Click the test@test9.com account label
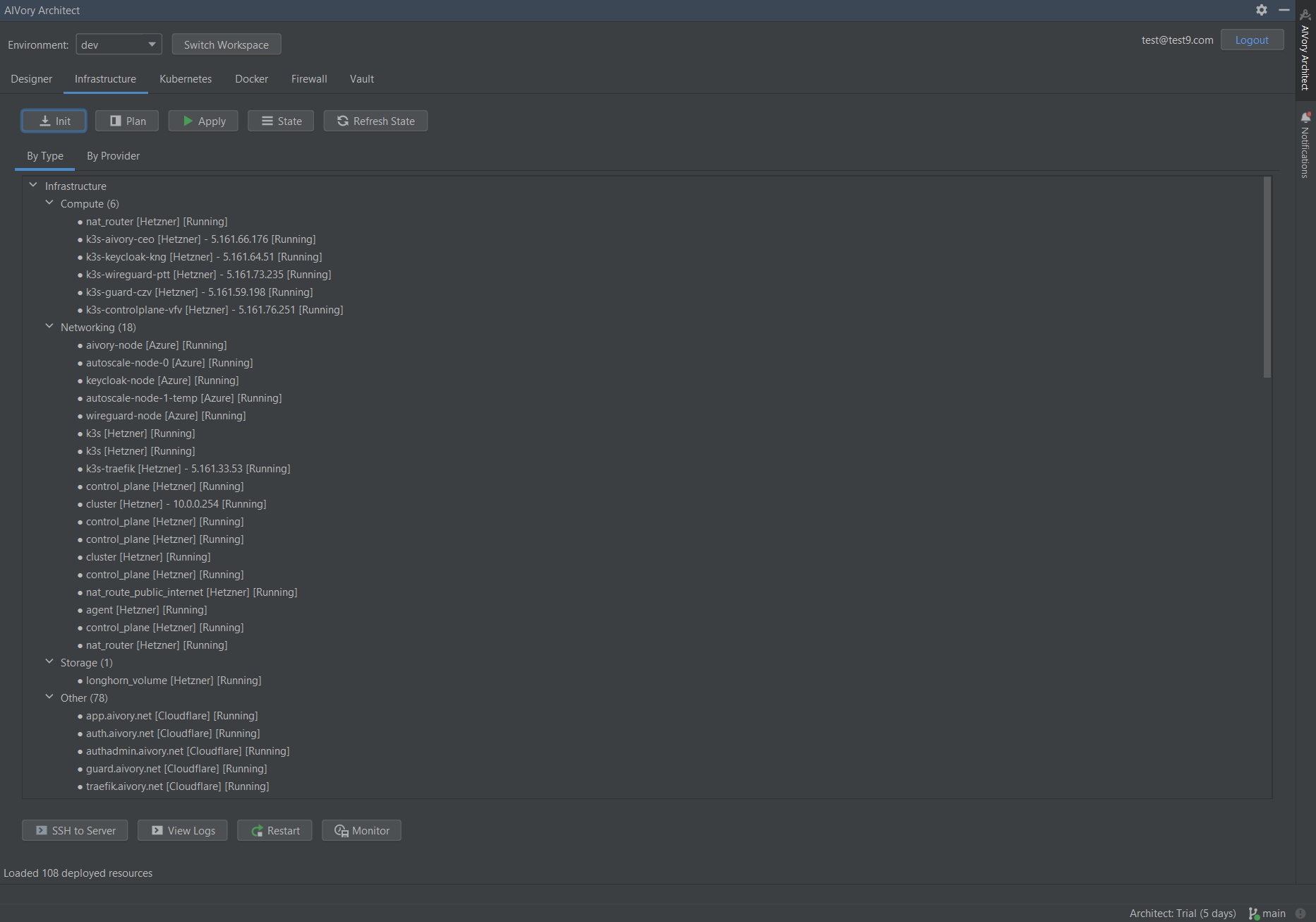Viewport: 1316px width, 922px height. (x=1177, y=40)
